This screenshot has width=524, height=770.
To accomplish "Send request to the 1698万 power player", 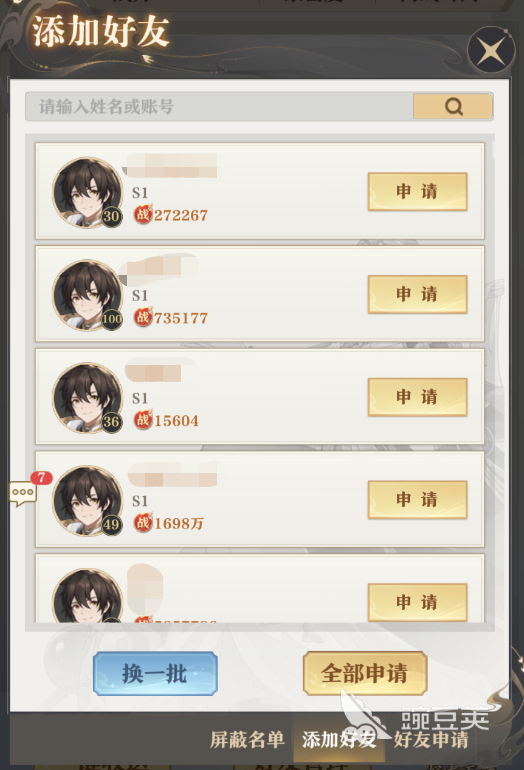I will click(417, 499).
